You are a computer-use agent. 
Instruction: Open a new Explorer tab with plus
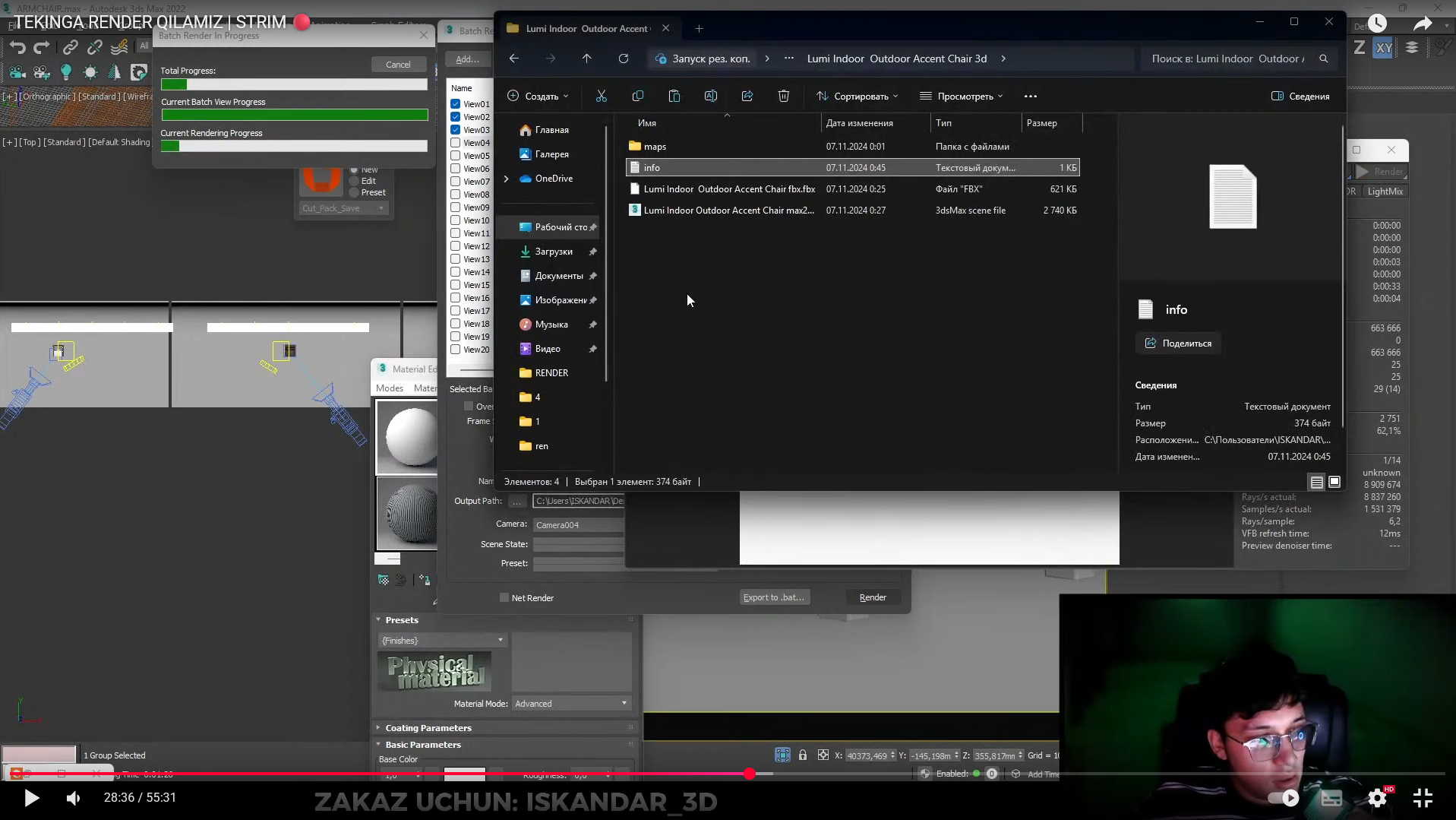click(x=700, y=29)
